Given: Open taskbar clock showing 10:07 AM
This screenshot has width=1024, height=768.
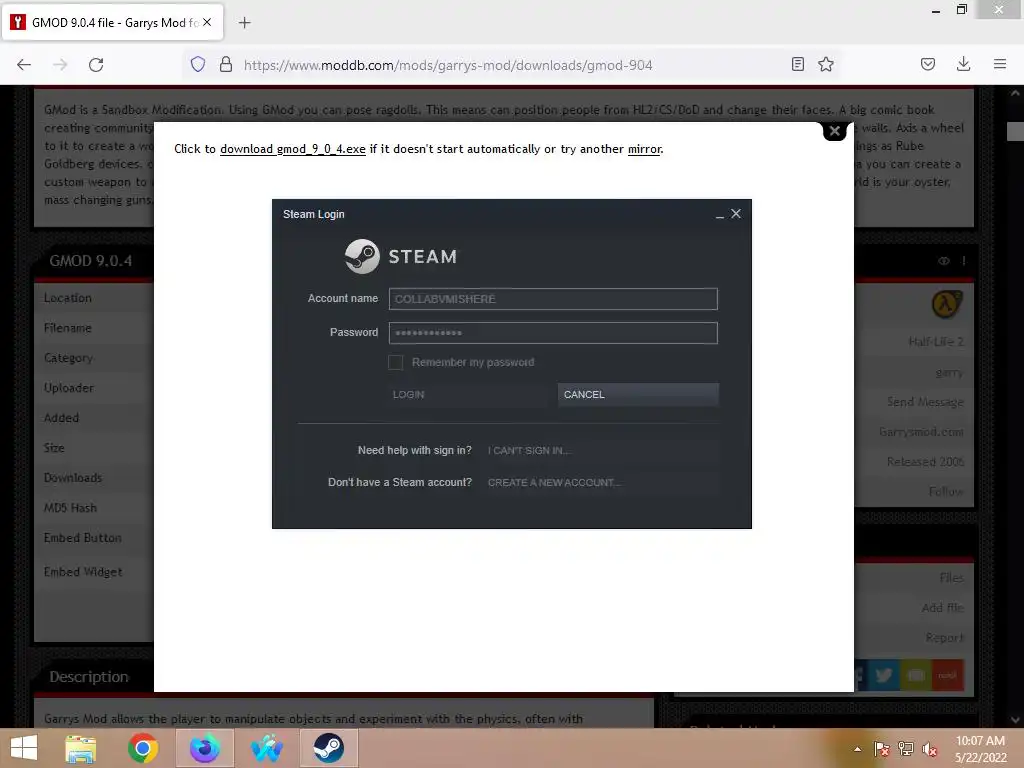Looking at the screenshot, I should coord(980,749).
